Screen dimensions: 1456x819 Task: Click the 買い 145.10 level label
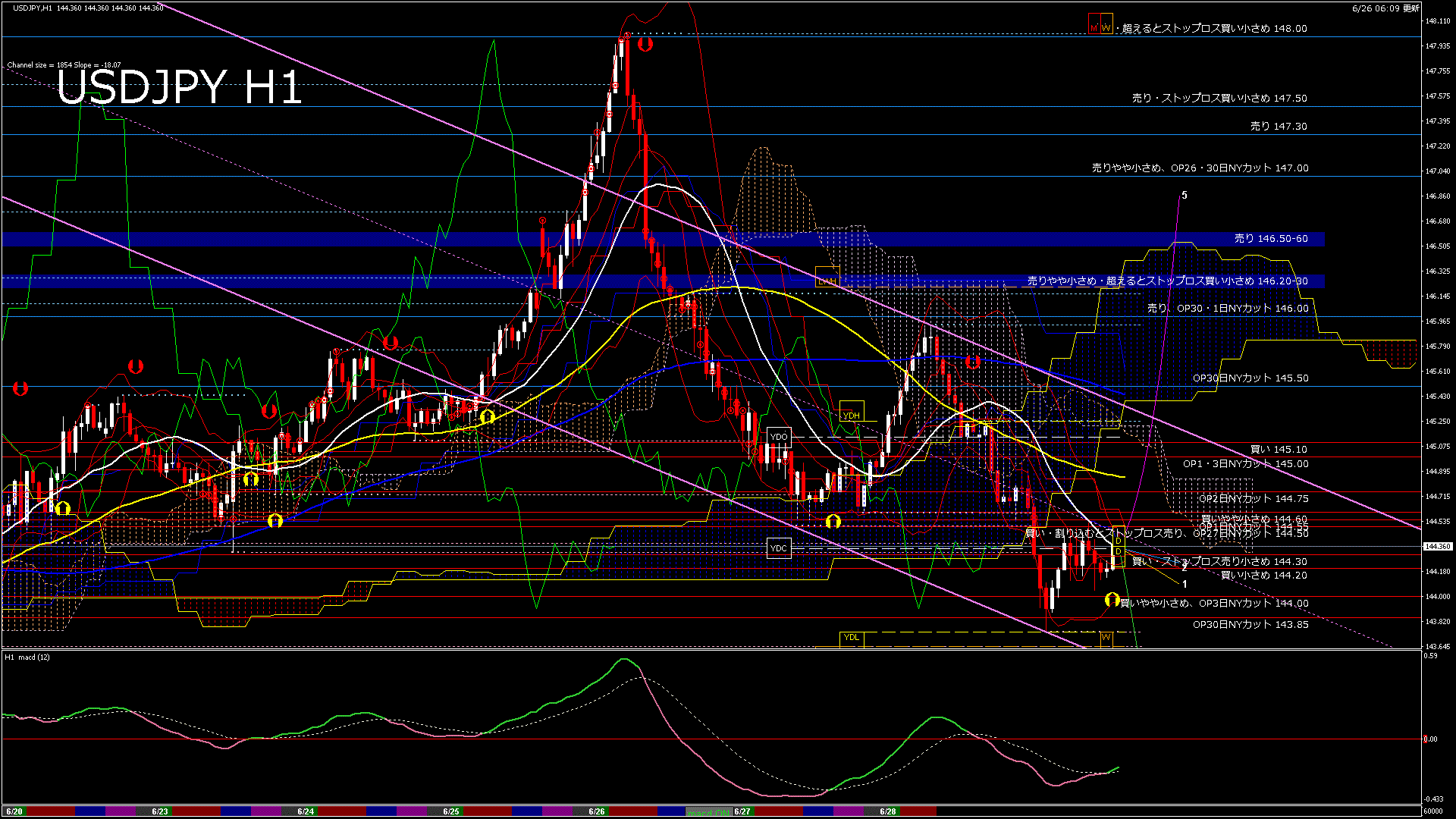tap(1279, 449)
